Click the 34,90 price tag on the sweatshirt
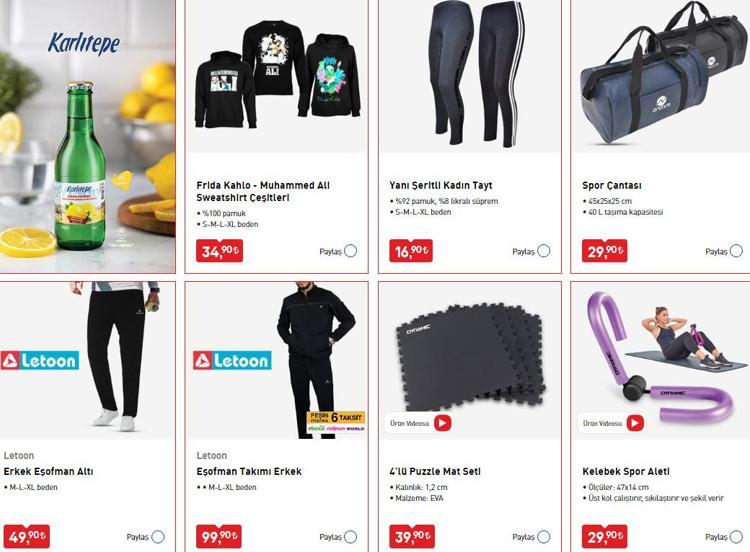This screenshot has width=750, height=552. [x=220, y=251]
